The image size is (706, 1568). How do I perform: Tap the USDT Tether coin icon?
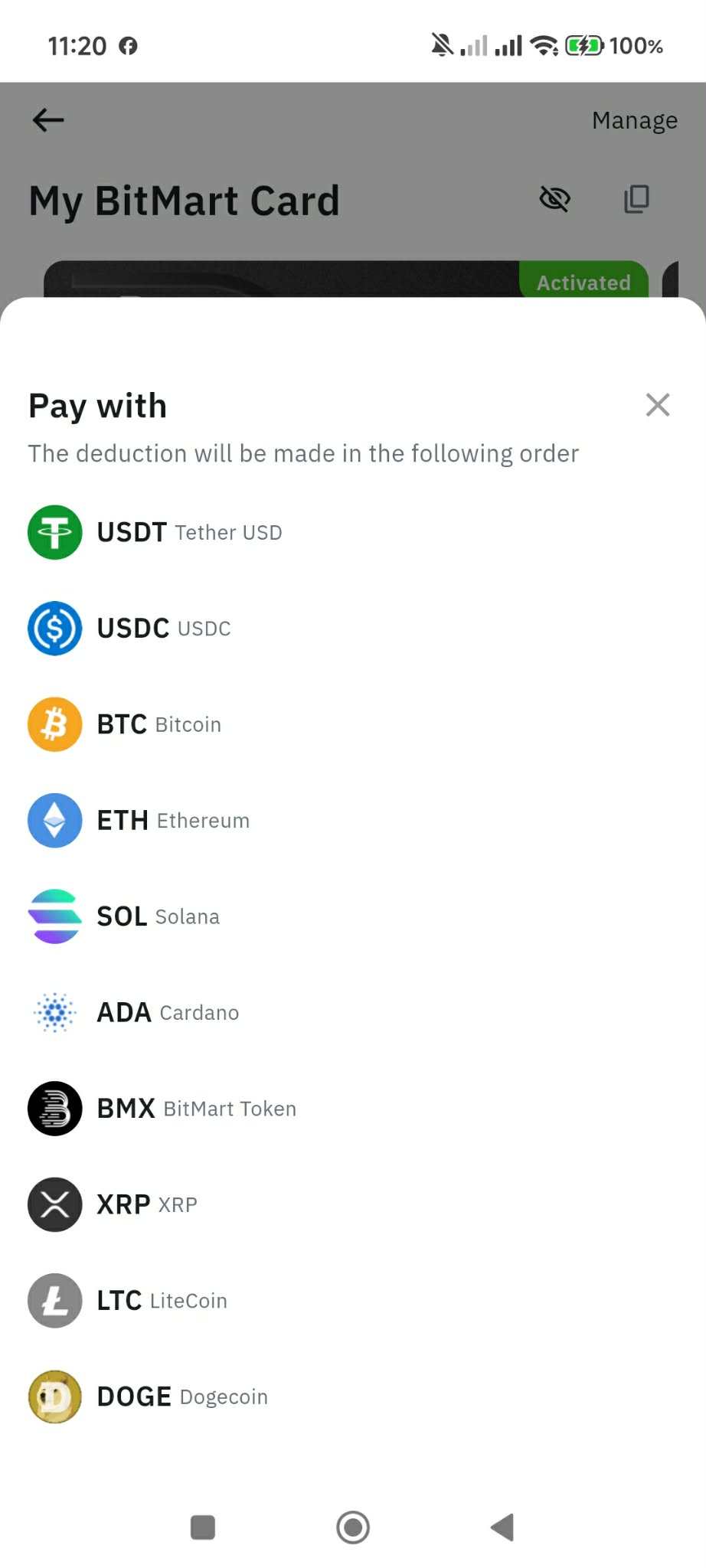tap(55, 532)
